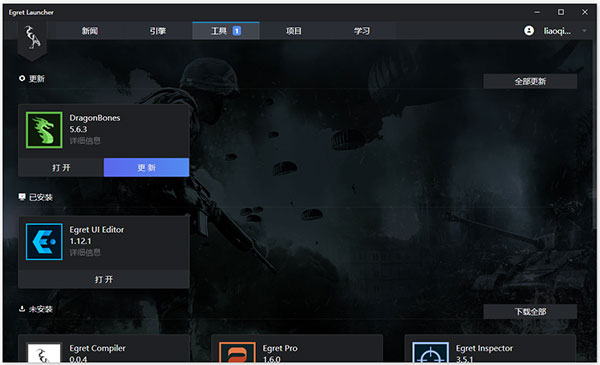Click 全部更新 update all button
This screenshot has width=600, height=365.
[x=530, y=81]
